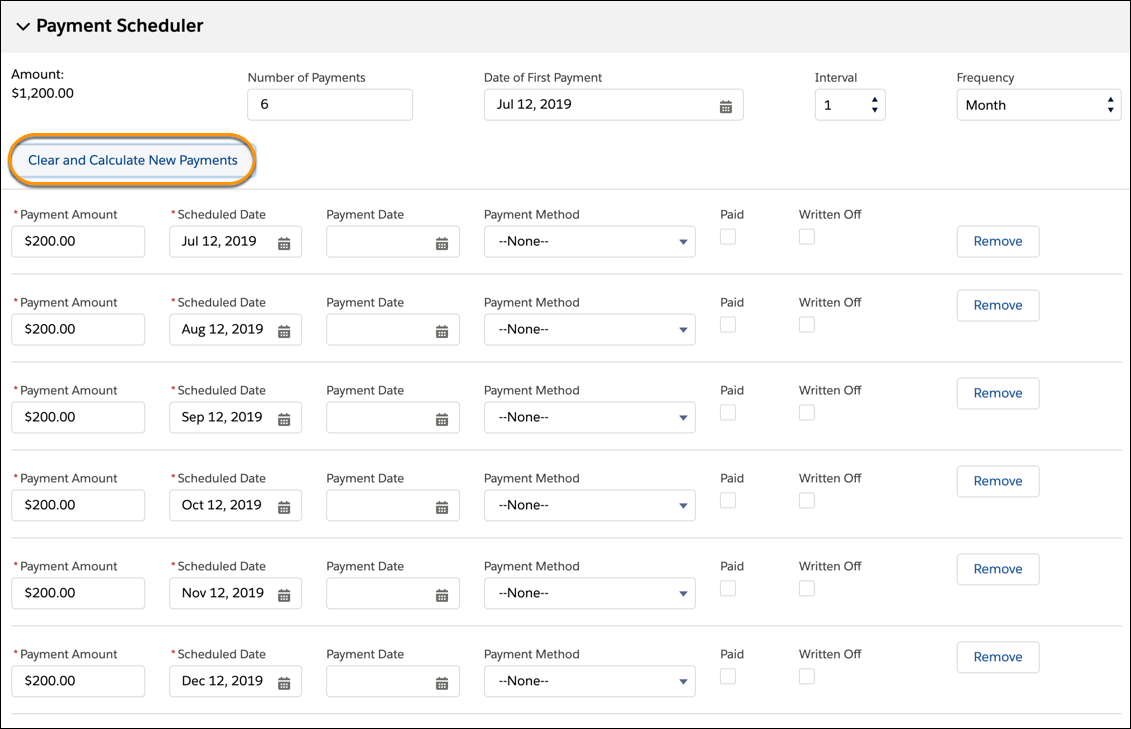Check Paid for the Aug 12, 2019 payment
The width and height of the screenshot is (1131, 729).
point(728,324)
